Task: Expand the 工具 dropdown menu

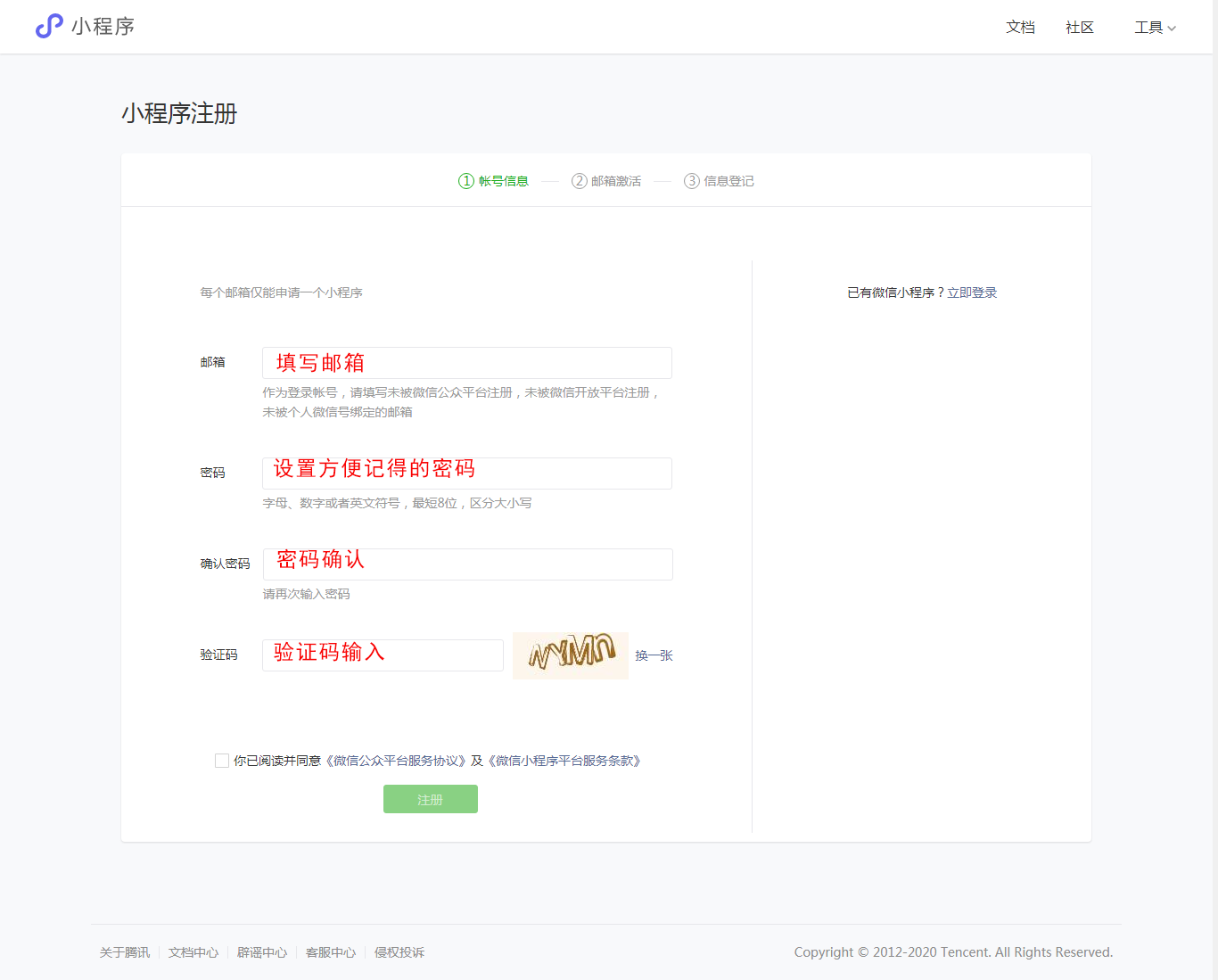Action: point(1155,28)
